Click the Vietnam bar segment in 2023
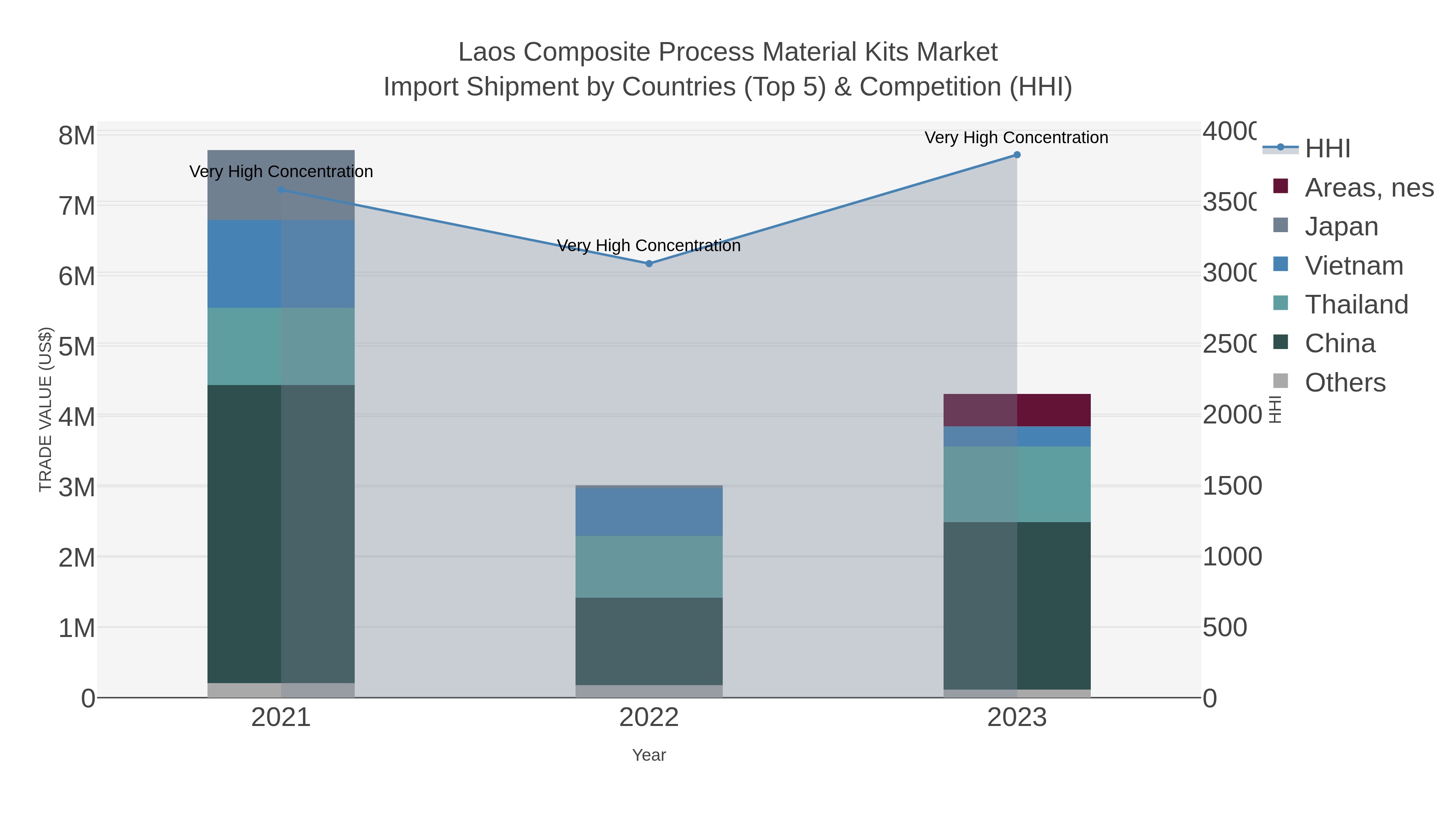Viewport: 1456px width, 819px height. [x=1017, y=437]
